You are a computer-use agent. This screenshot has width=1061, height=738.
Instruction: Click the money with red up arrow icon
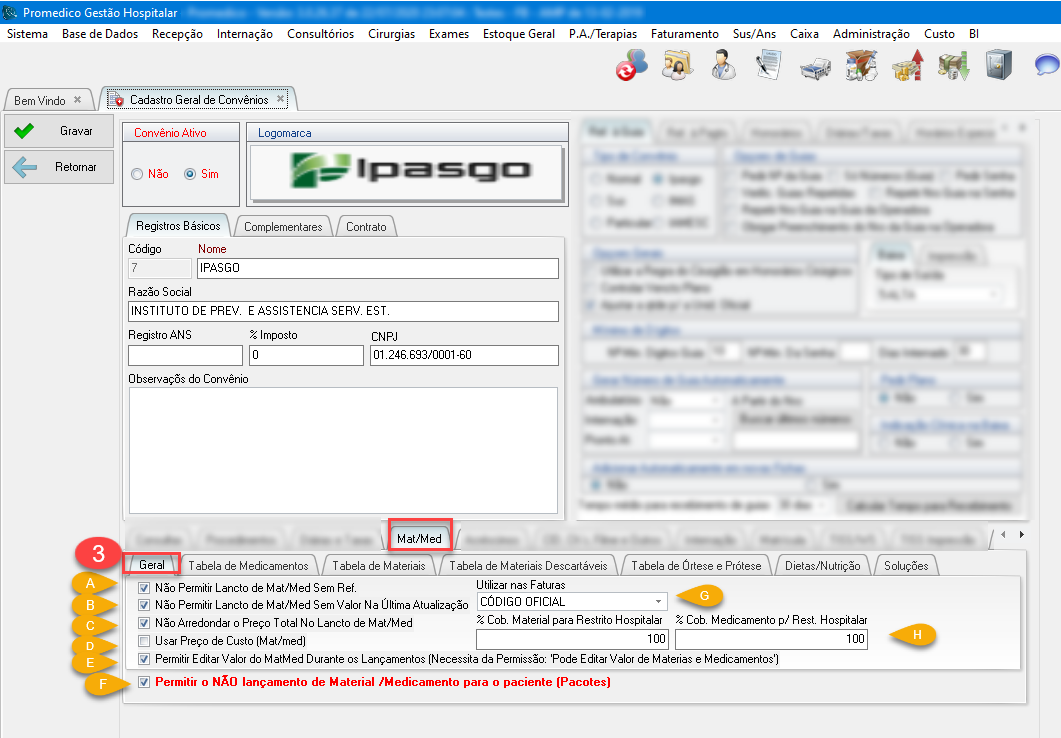906,66
